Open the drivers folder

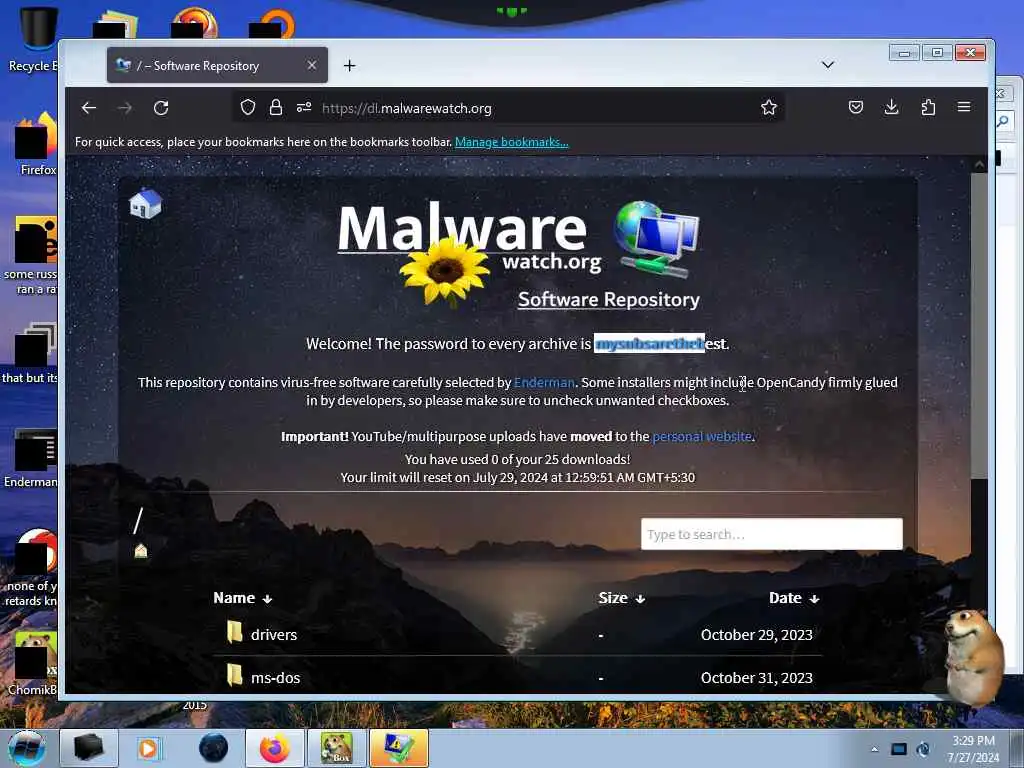click(274, 635)
